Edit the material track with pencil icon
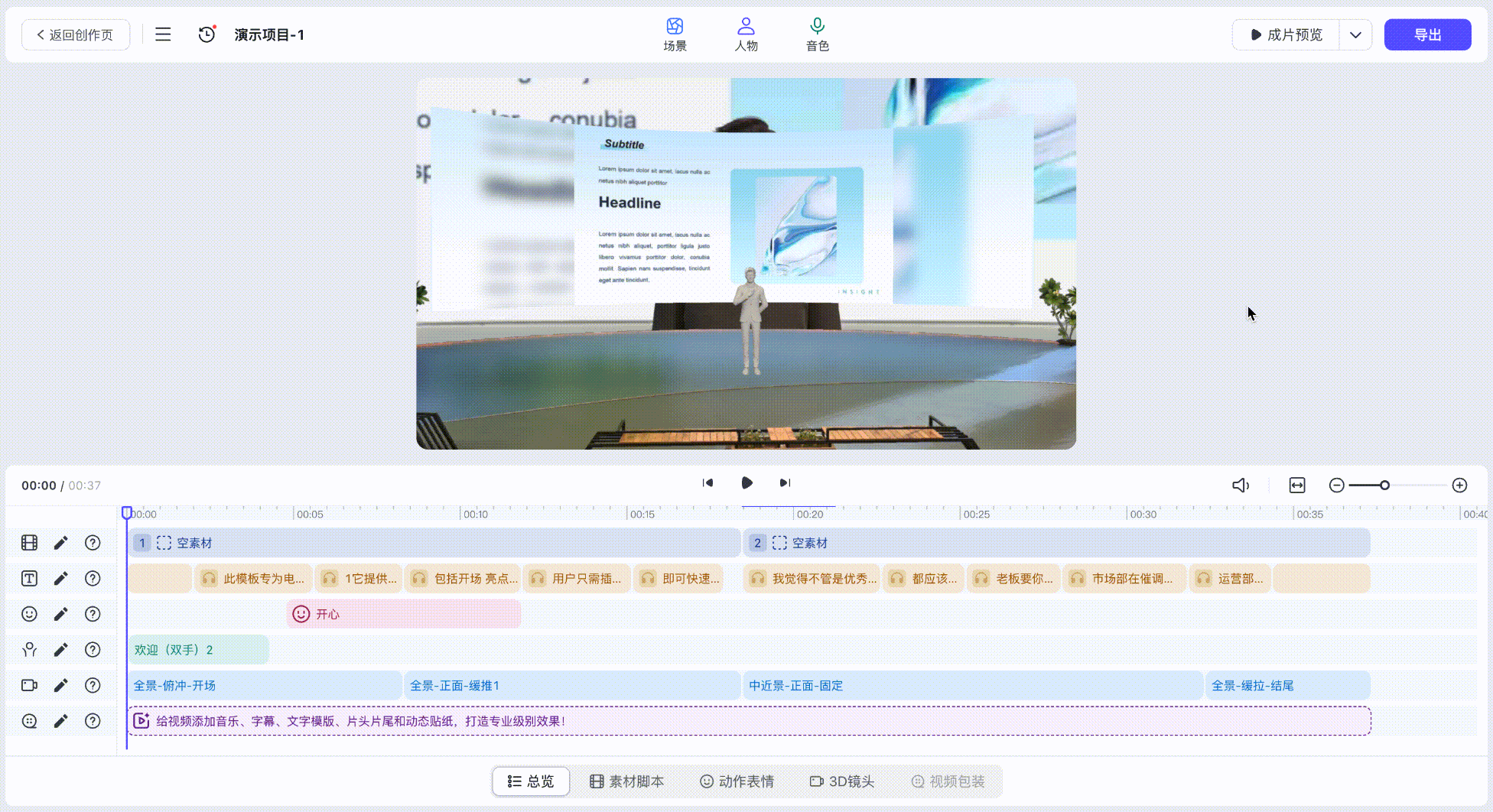The width and height of the screenshot is (1493, 812). pos(61,543)
